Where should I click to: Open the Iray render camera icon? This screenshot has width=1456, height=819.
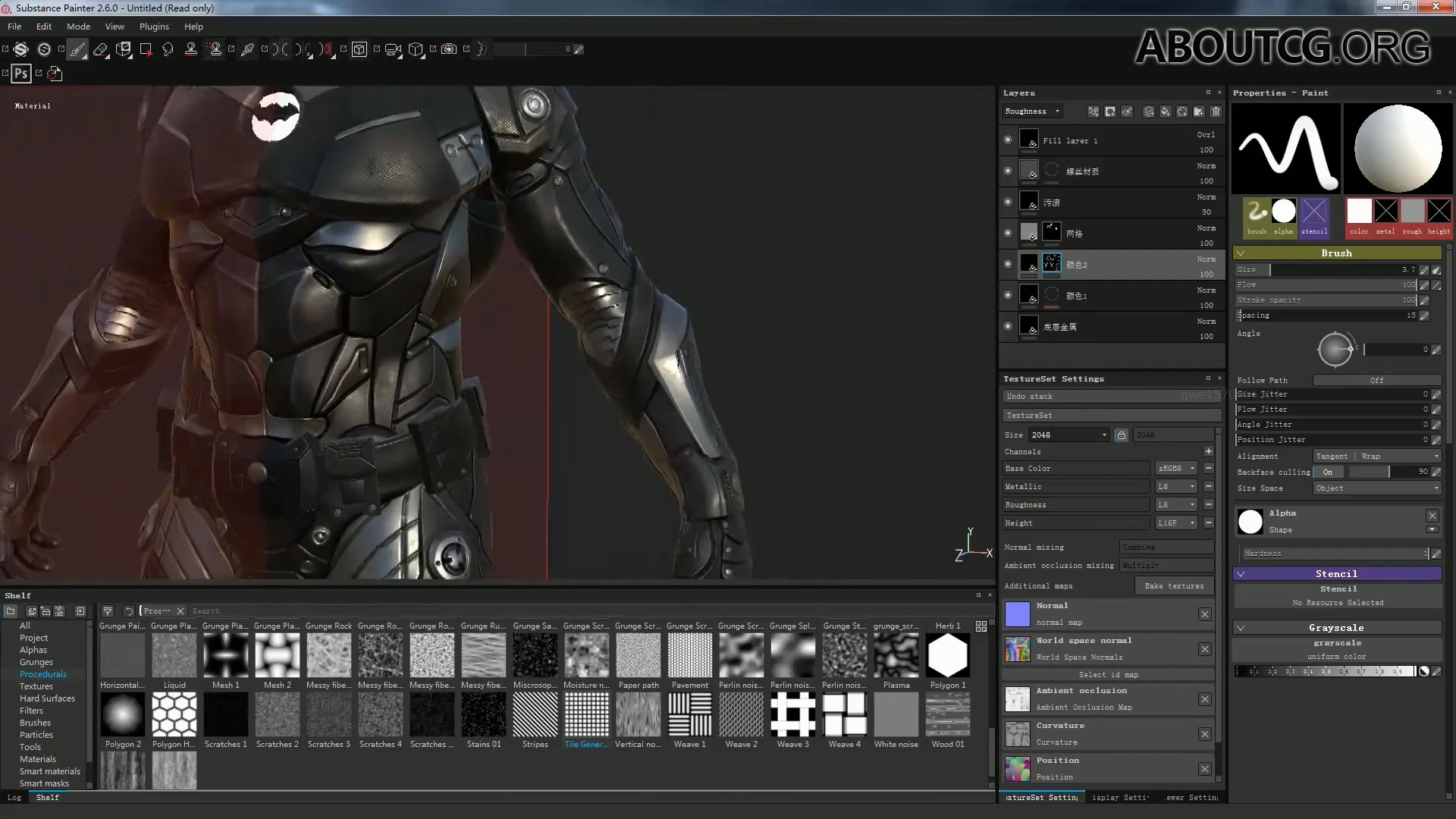point(449,49)
